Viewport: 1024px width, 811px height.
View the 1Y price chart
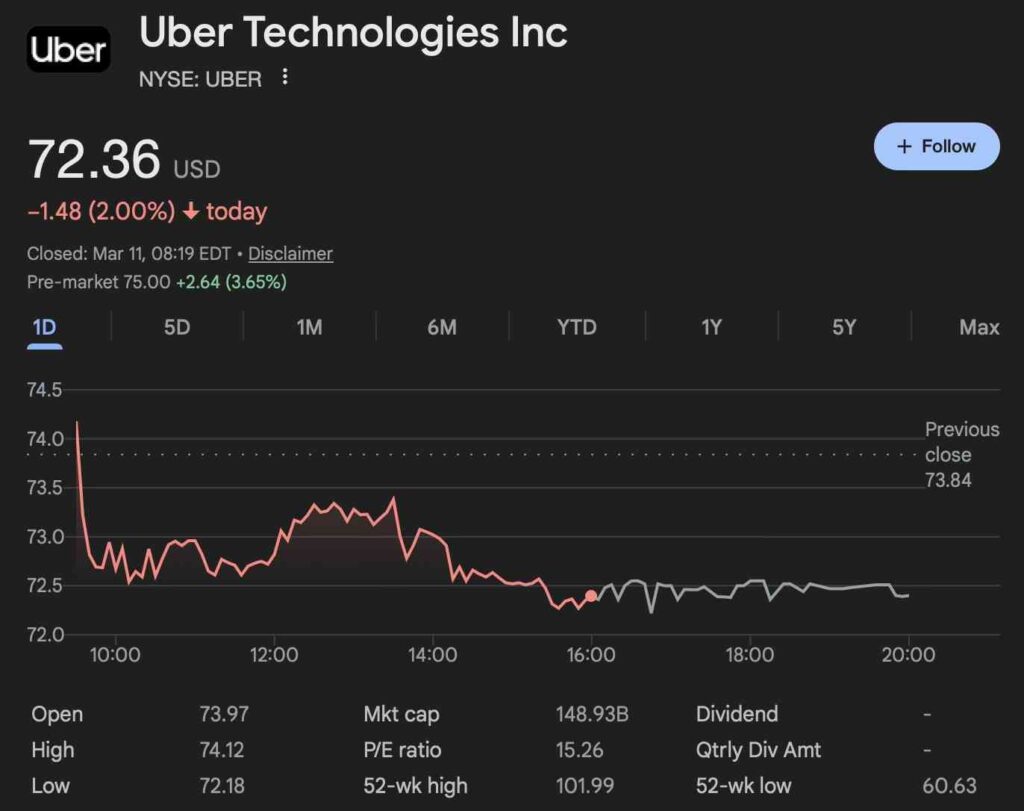pyautogui.click(x=711, y=327)
